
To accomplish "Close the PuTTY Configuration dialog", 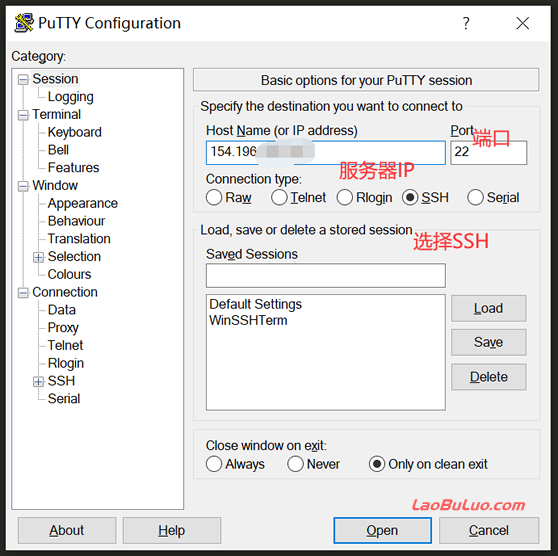I will [522, 23].
